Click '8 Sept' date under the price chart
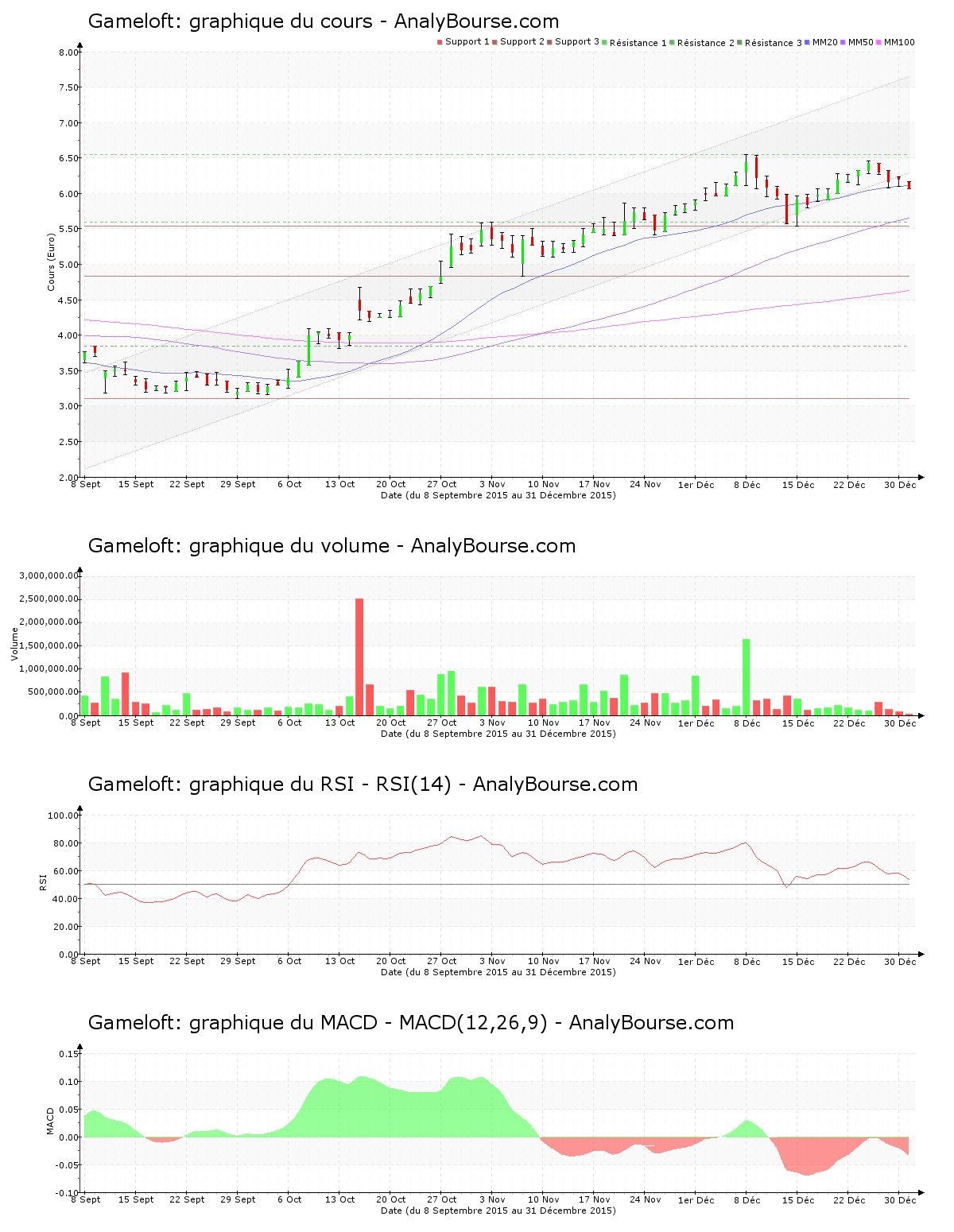The image size is (954, 1232). (86, 484)
